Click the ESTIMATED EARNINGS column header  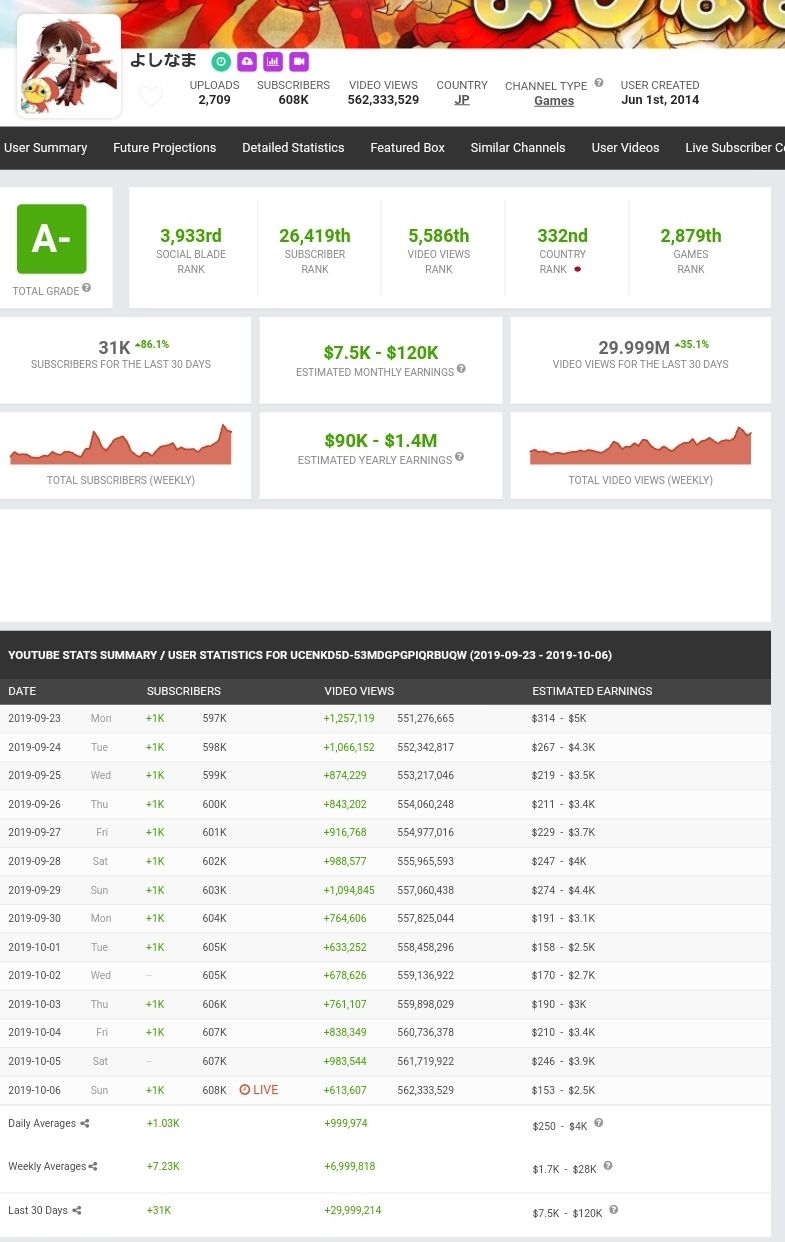[592, 691]
